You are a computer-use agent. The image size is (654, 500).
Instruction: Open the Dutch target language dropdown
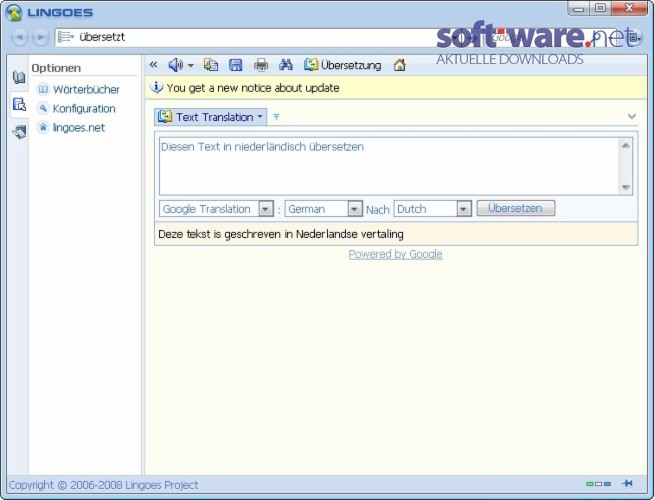433,209
